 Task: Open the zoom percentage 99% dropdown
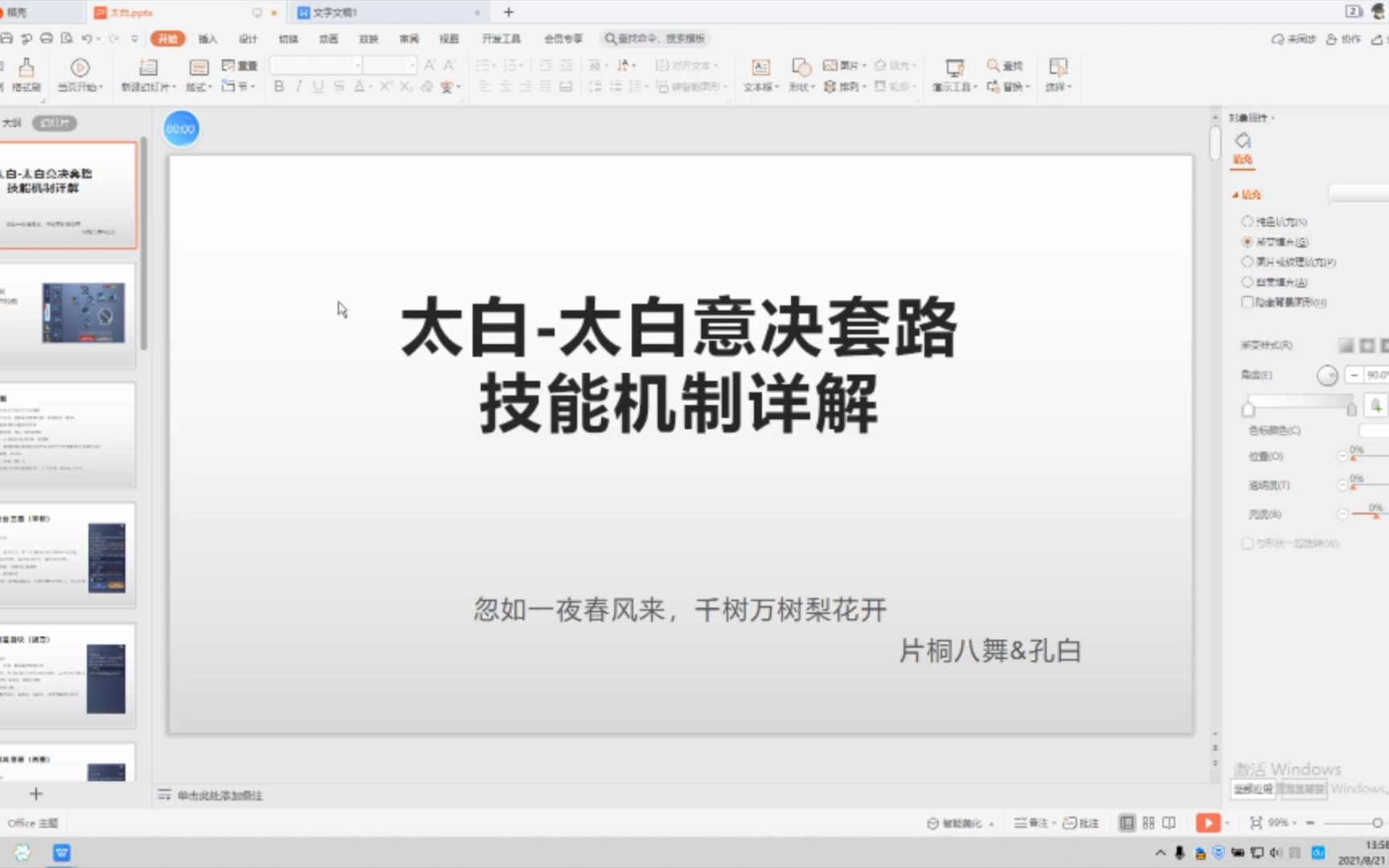1282,822
